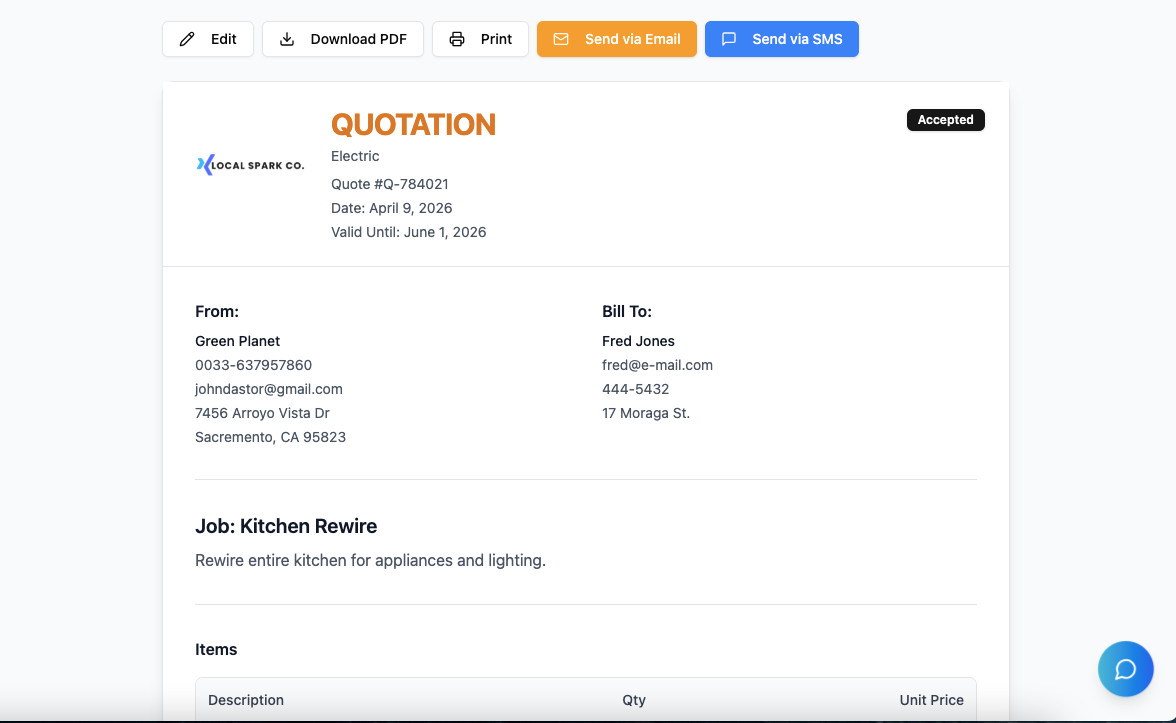Screen dimensions: 1176x723
Task: Click customer phone 444-5432
Action: point(635,389)
